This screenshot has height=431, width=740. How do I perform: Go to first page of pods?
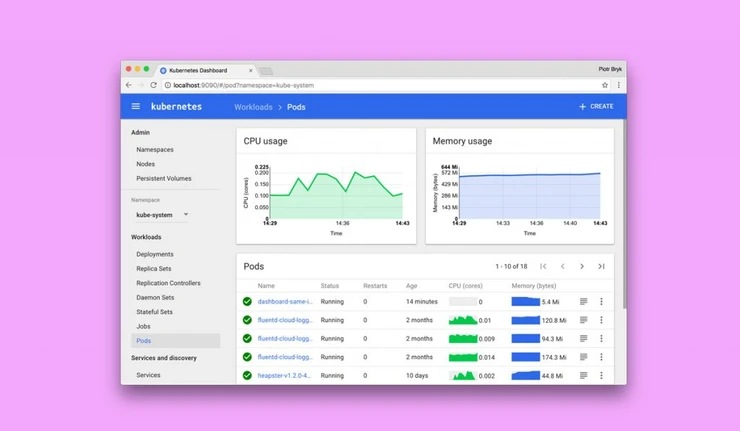click(543, 266)
